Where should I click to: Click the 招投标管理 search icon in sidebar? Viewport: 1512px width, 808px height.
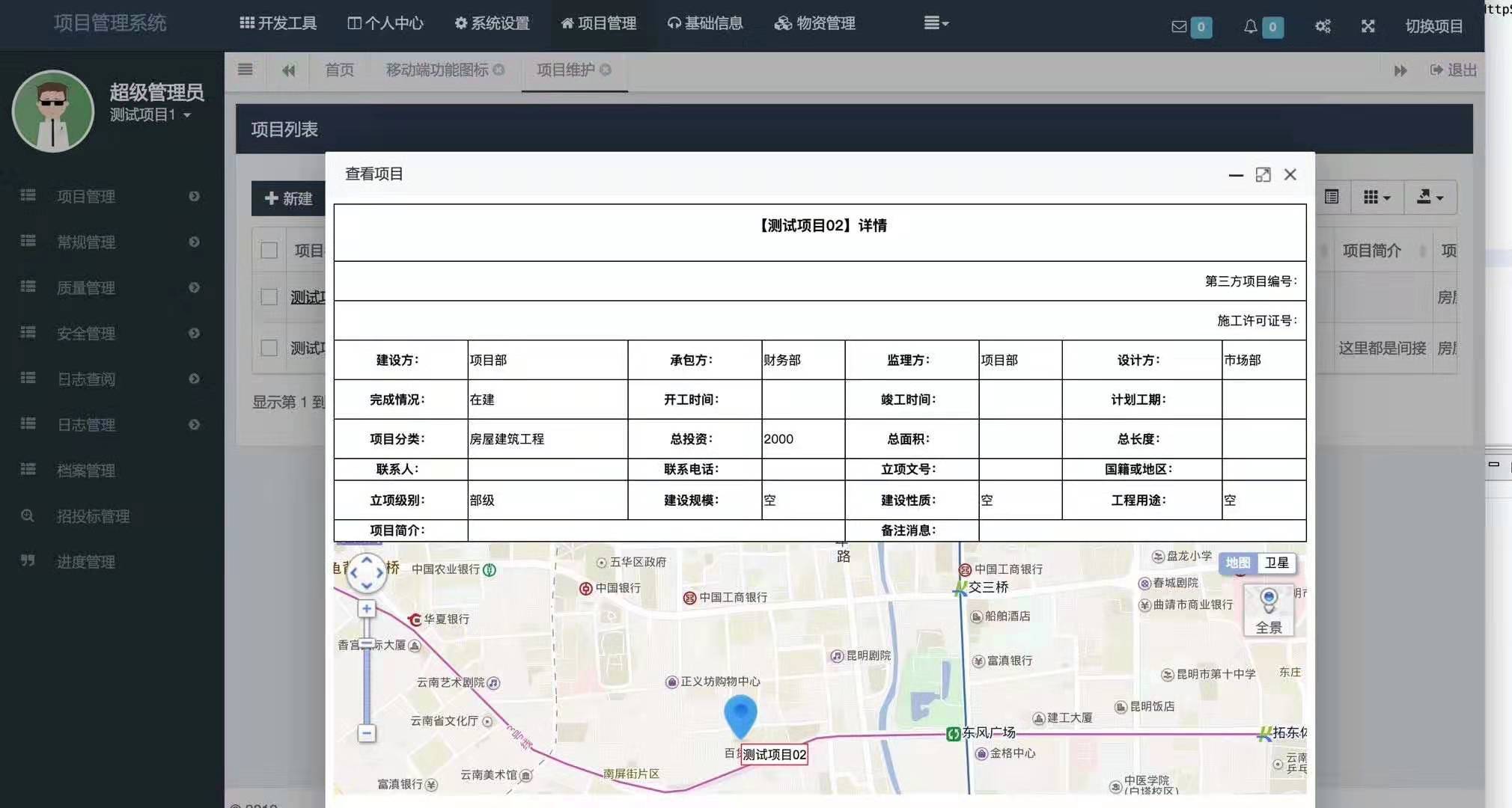(x=28, y=515)
